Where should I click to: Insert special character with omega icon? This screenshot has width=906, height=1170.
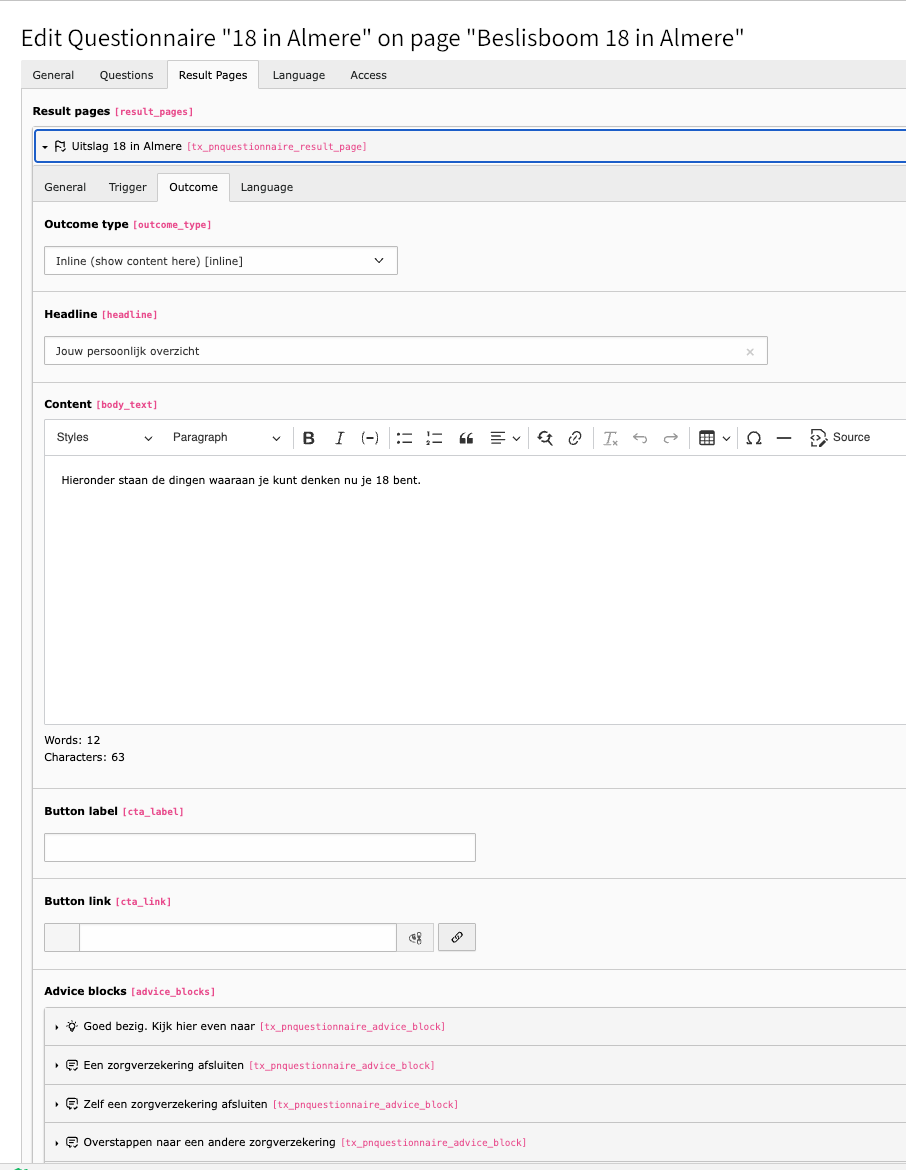click(754, 438)
